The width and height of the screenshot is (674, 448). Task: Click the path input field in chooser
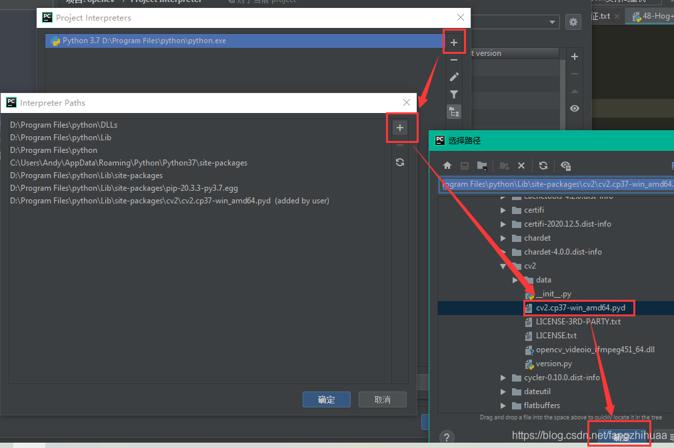pyautogui.click(x=556, y=184)
